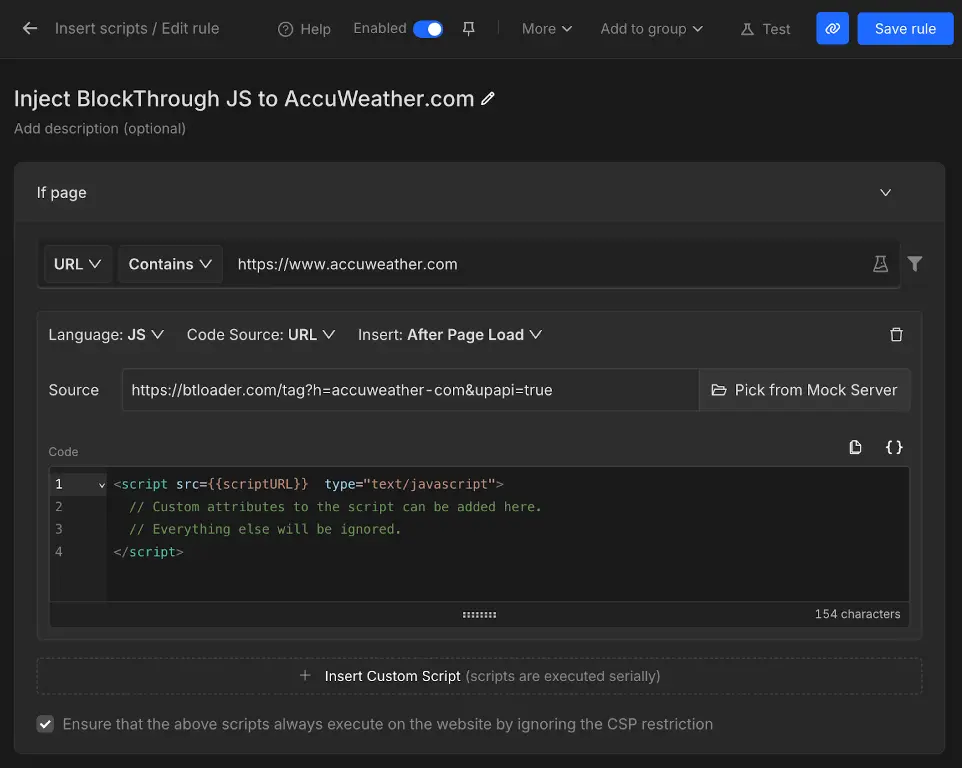Open the URL condition type dropdown

(x=77, y=264)
